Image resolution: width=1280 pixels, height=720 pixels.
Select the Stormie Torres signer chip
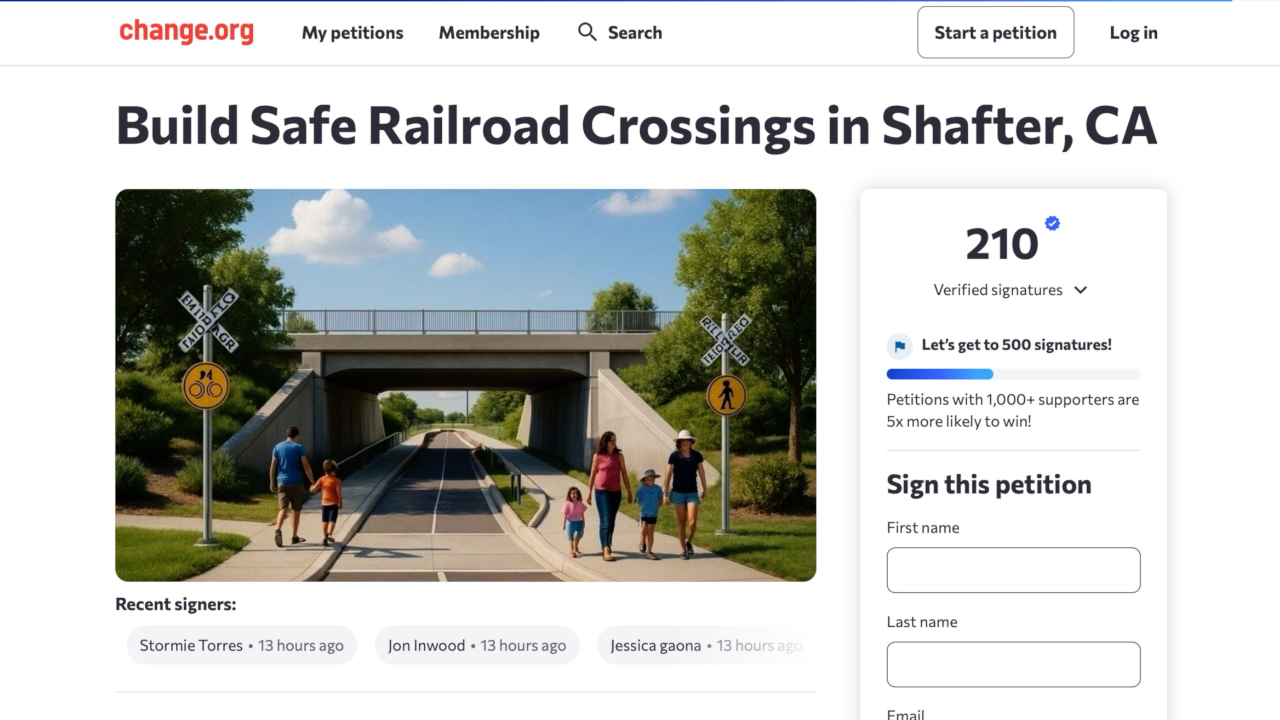pos(241,646)
